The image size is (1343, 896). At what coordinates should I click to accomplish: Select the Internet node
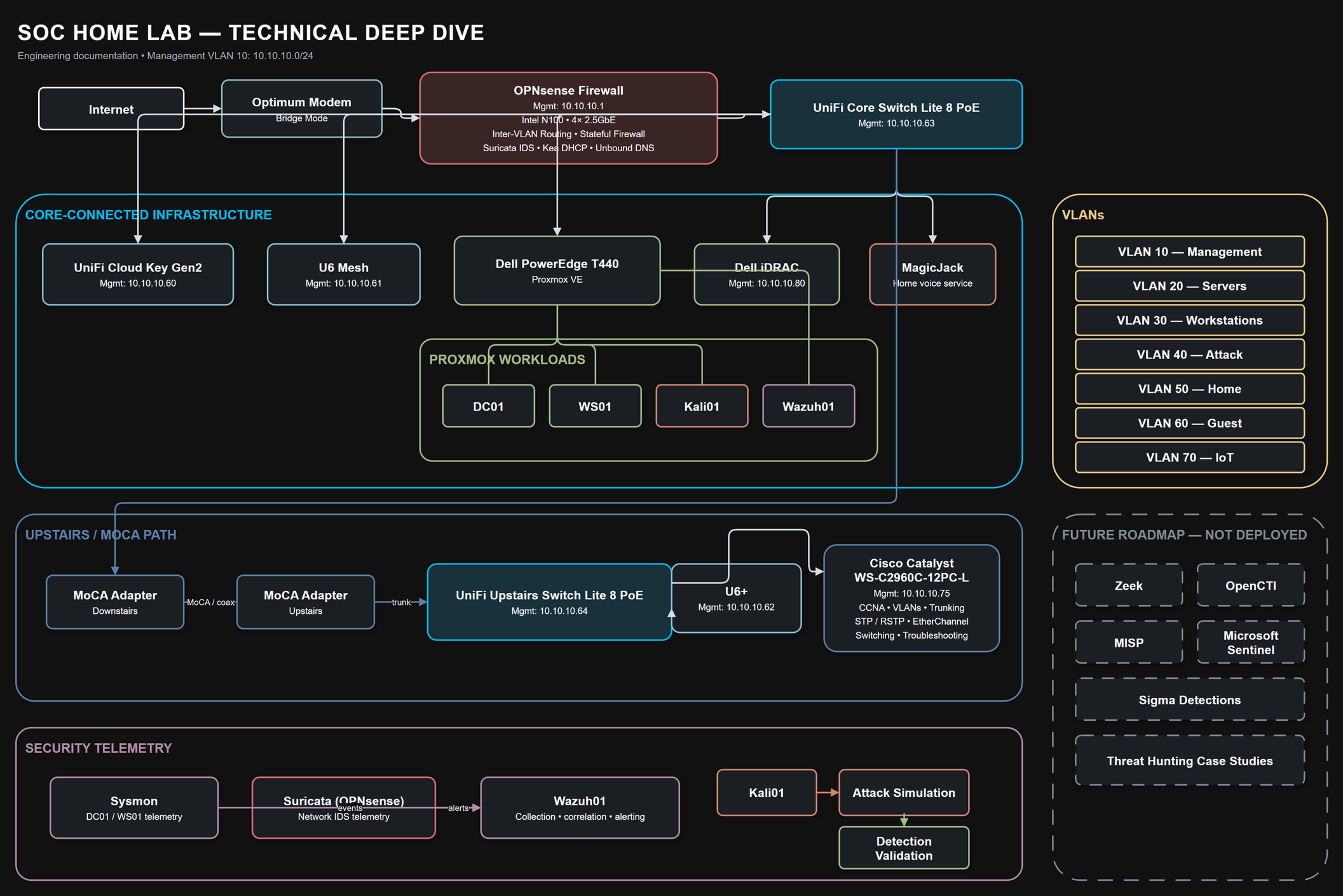pos(111,109)
